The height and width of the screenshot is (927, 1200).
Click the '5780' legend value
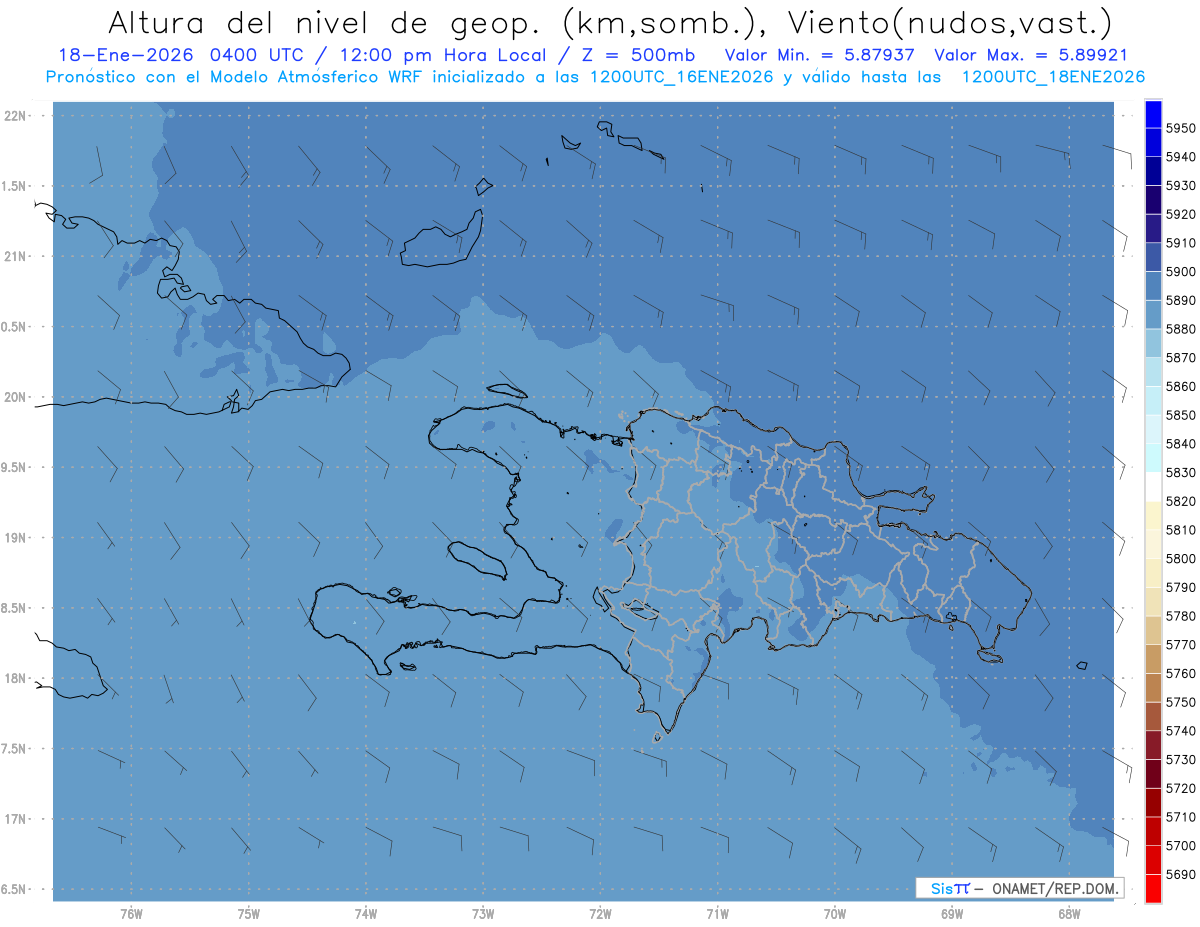coord(1181,616)
